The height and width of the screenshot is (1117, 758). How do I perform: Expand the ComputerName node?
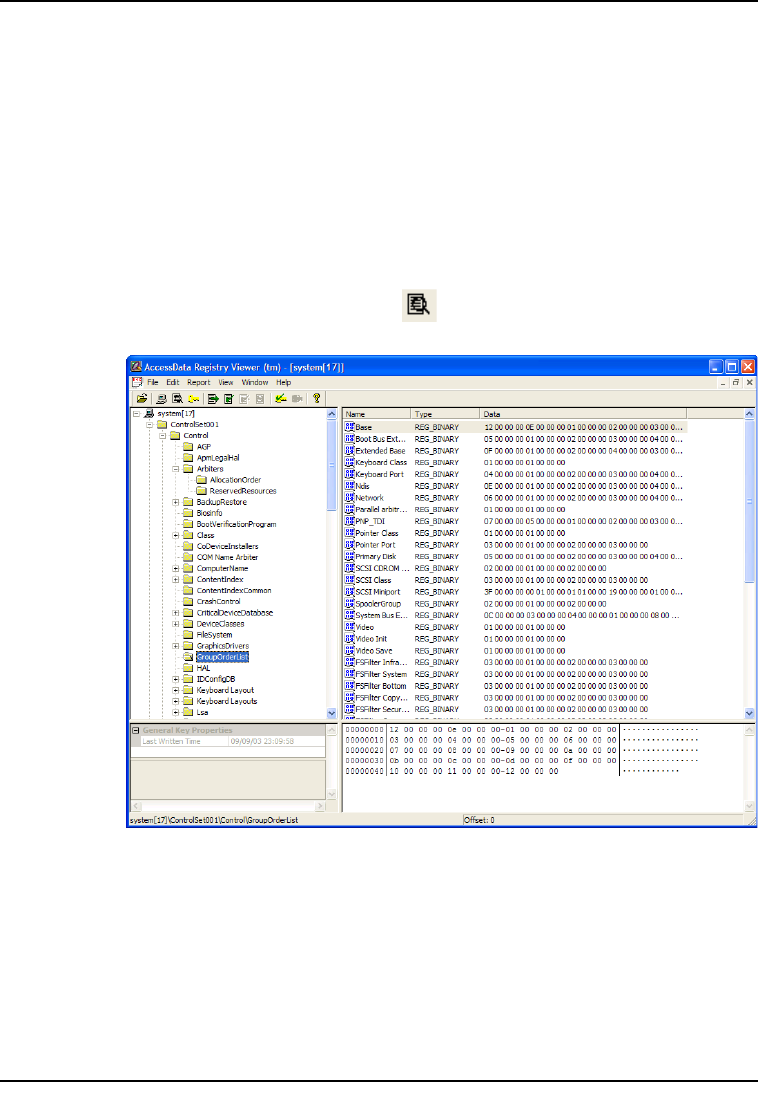click(176, 568)
